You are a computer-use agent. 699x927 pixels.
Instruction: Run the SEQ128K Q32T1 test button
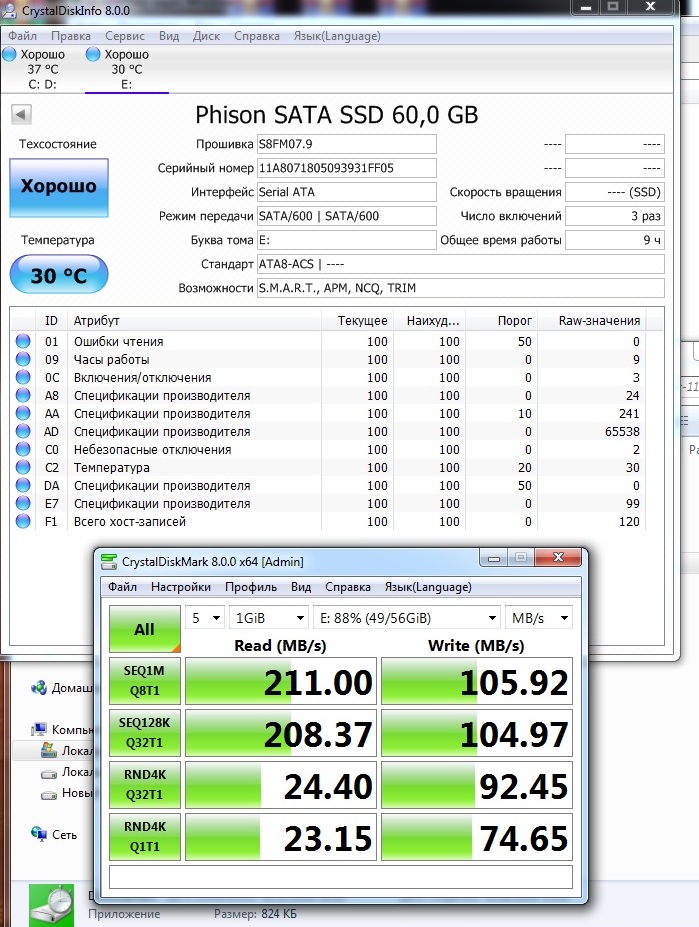[x=145, y=732]
